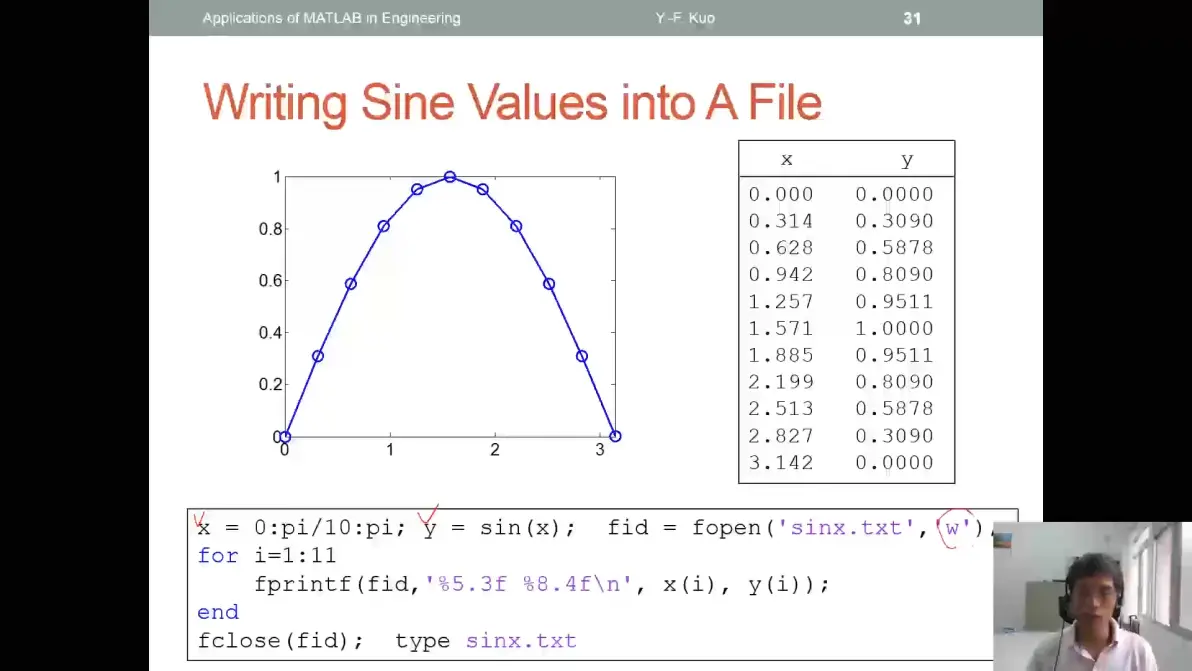
Task: Click the y-axis label "0.6" on the plot
Action: (271, 280)
